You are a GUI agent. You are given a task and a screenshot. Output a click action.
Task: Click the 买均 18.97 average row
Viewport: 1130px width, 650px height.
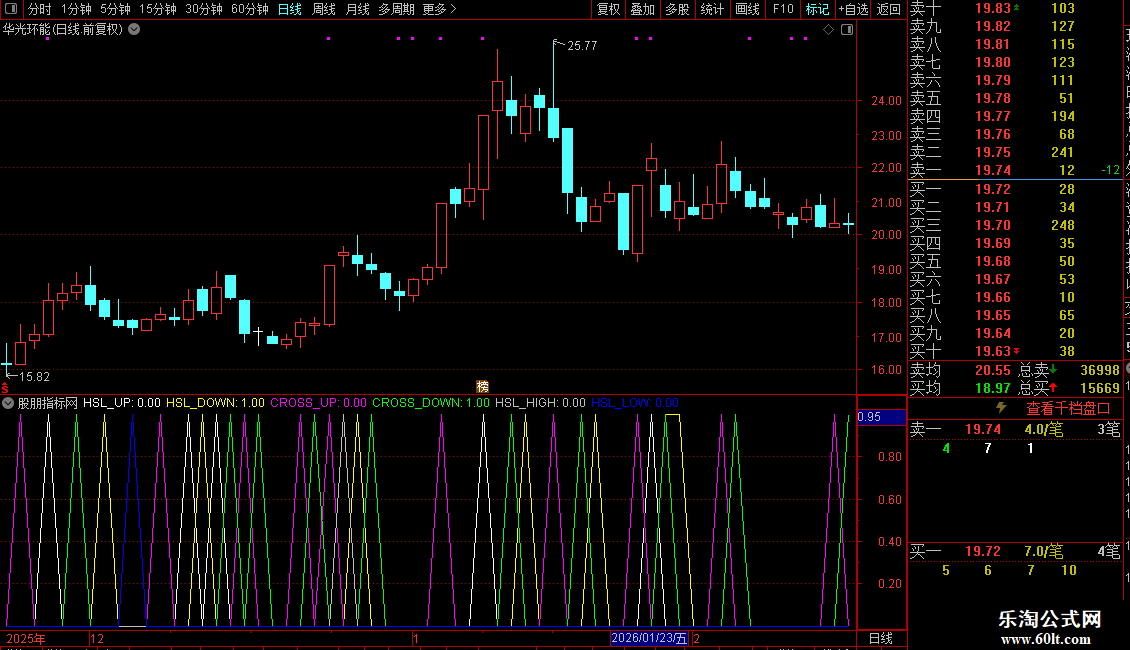coord(960,388)
